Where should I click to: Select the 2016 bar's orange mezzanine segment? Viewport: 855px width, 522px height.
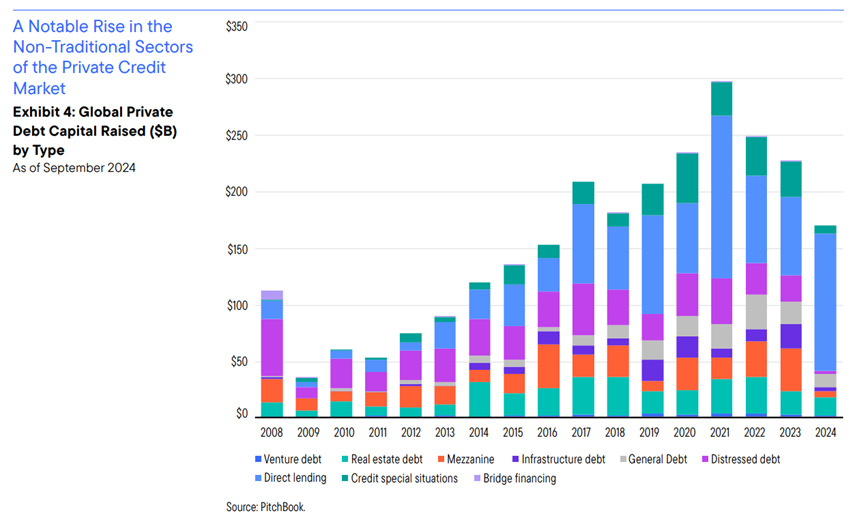click(x=549, y=366)
